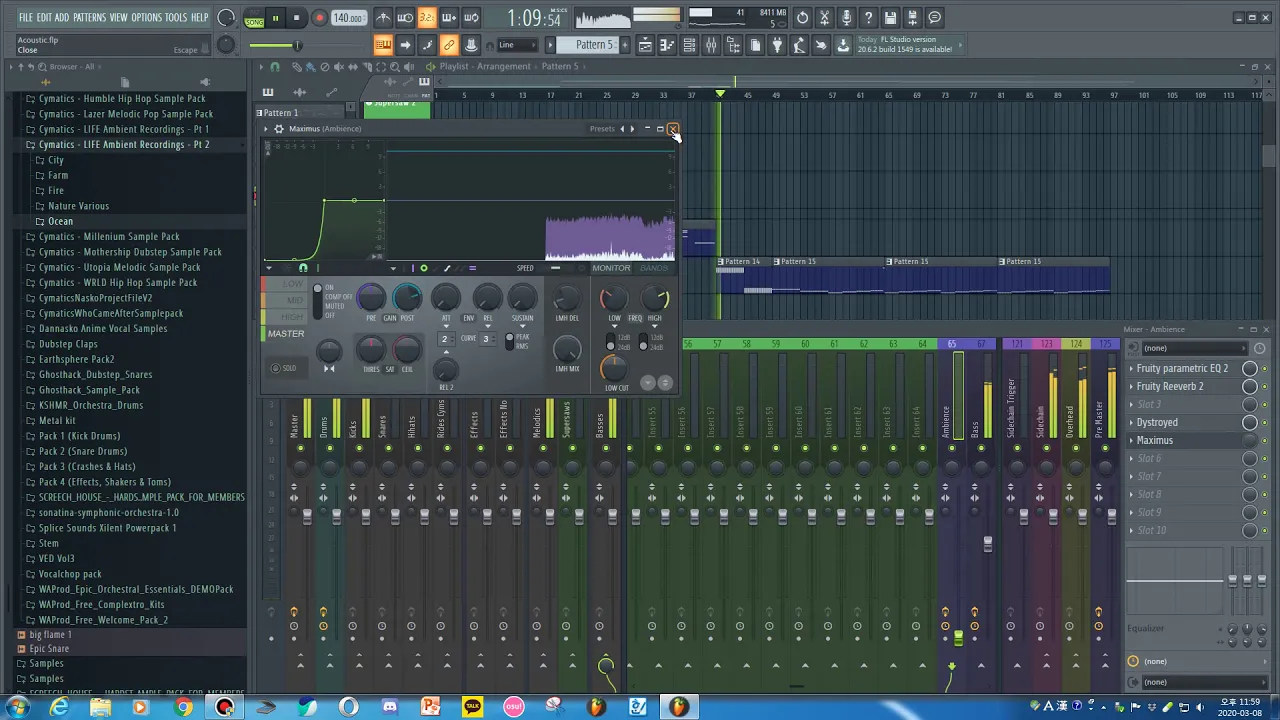Screen dimensions: 1280x720
Task: Open the playlist view icon
Action: (x=645, y=45)
